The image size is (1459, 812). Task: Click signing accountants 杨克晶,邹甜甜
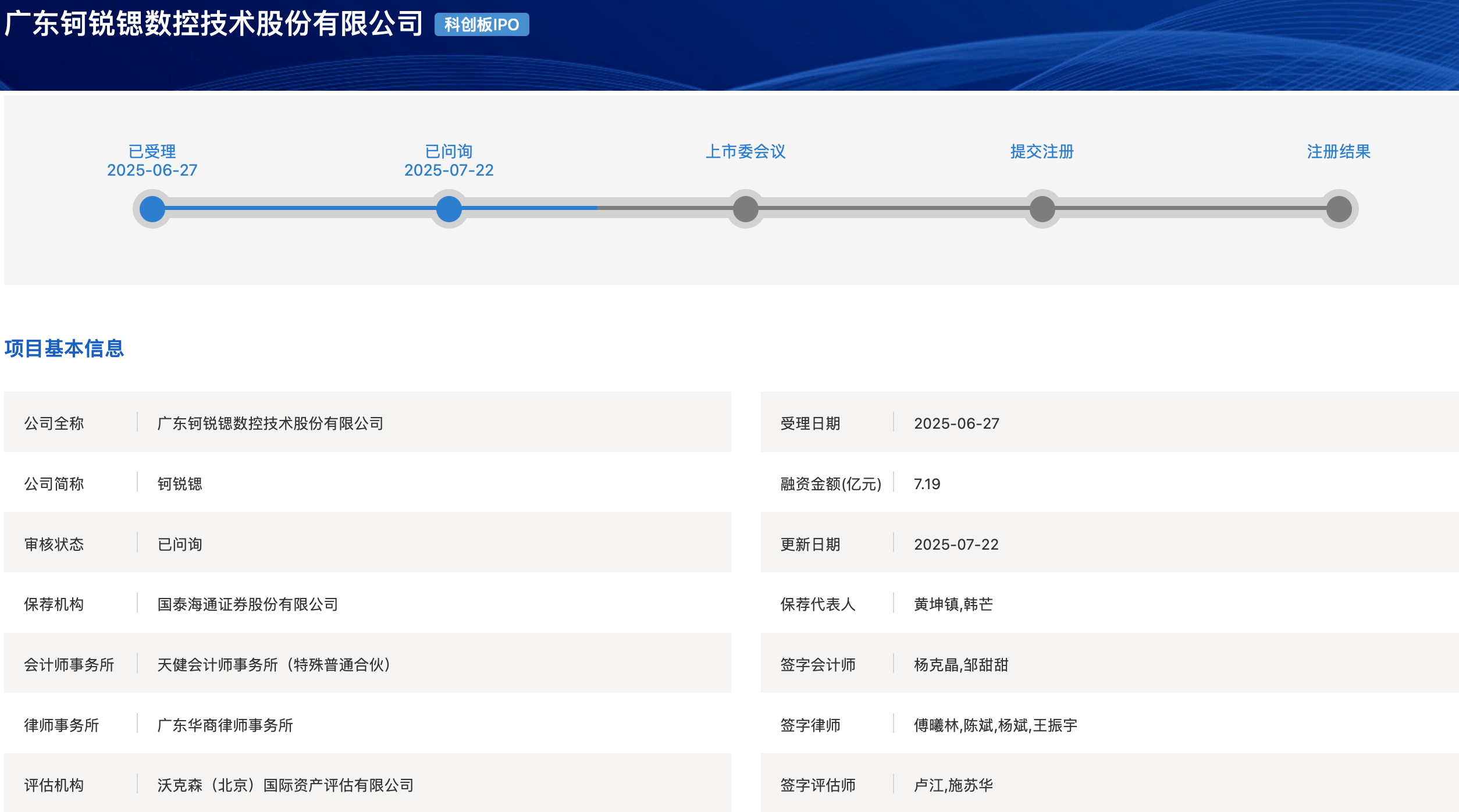pos(961,665)
